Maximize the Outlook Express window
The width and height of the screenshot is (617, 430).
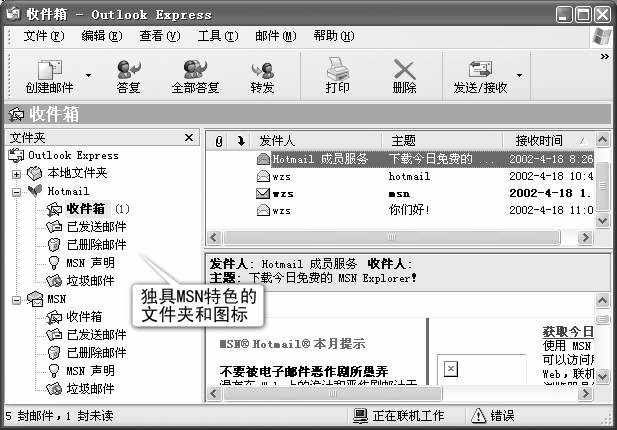pos(583,15)
